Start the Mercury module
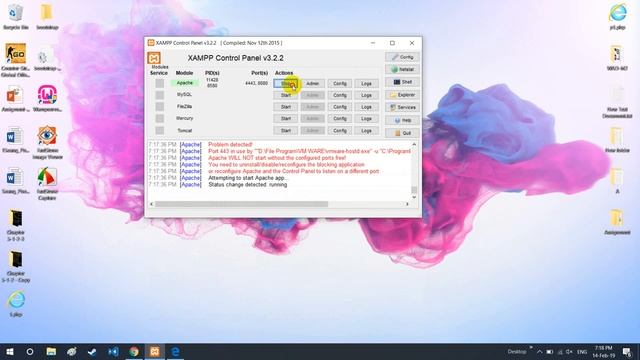Viewport: 640px width, 360px height. [285, 119]
